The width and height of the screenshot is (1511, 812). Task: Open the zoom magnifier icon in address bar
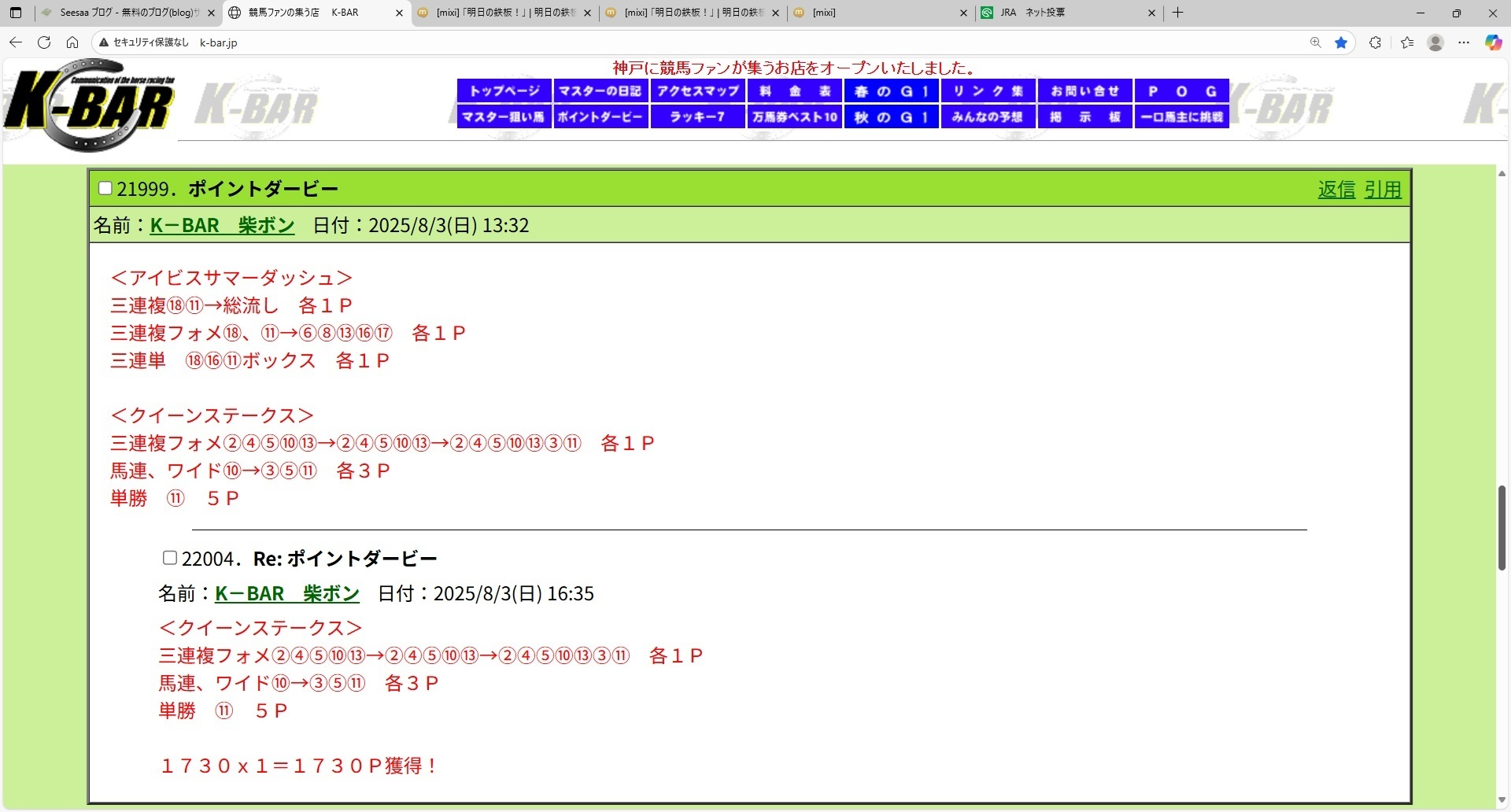1315,42
